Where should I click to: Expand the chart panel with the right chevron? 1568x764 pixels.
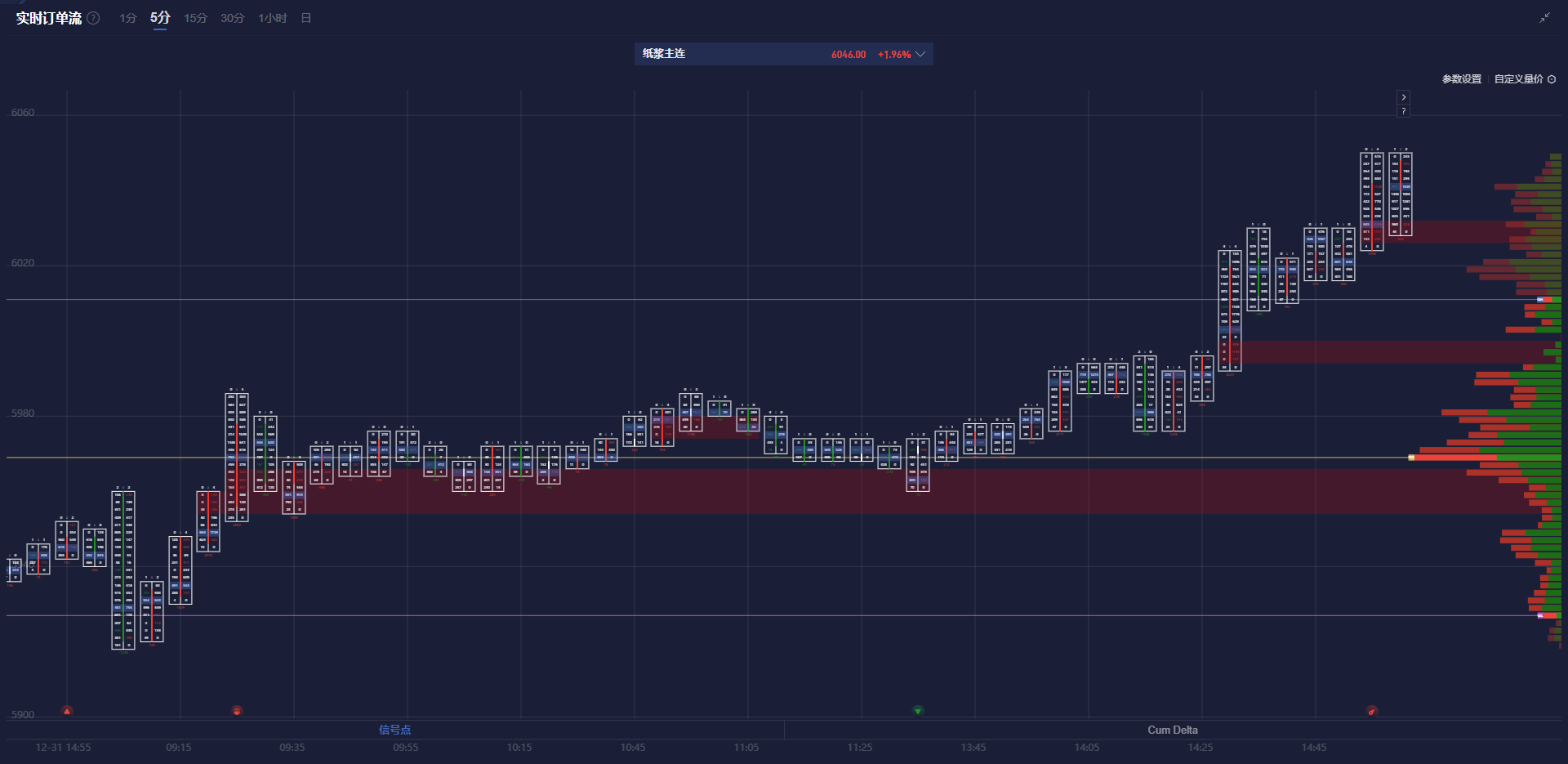(x=1404, y=97)
